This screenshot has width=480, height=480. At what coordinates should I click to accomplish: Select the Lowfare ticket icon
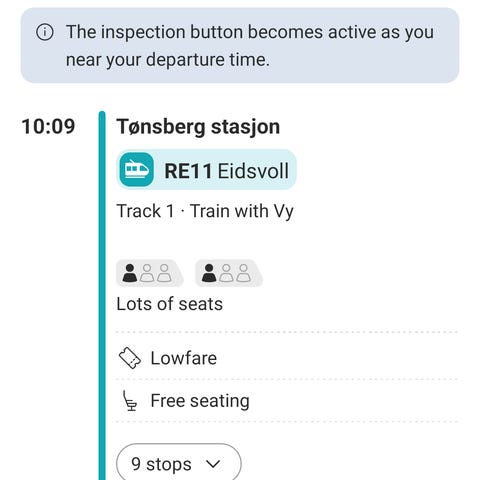point(130,358)
